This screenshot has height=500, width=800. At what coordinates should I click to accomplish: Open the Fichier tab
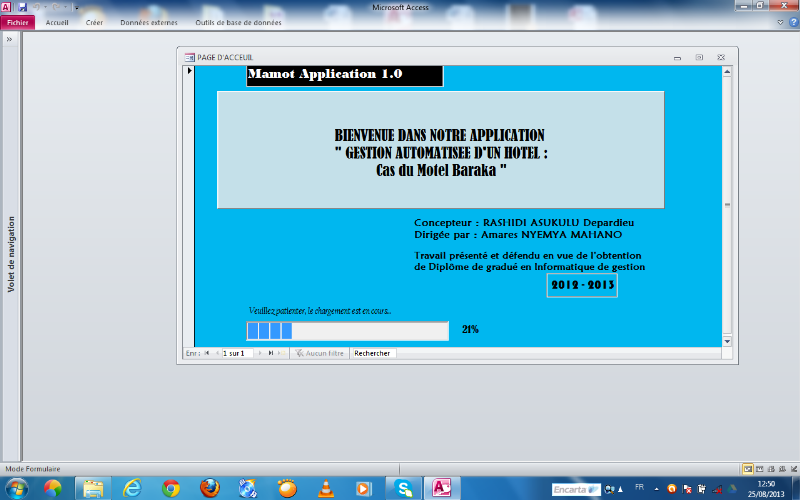[18, 22]
